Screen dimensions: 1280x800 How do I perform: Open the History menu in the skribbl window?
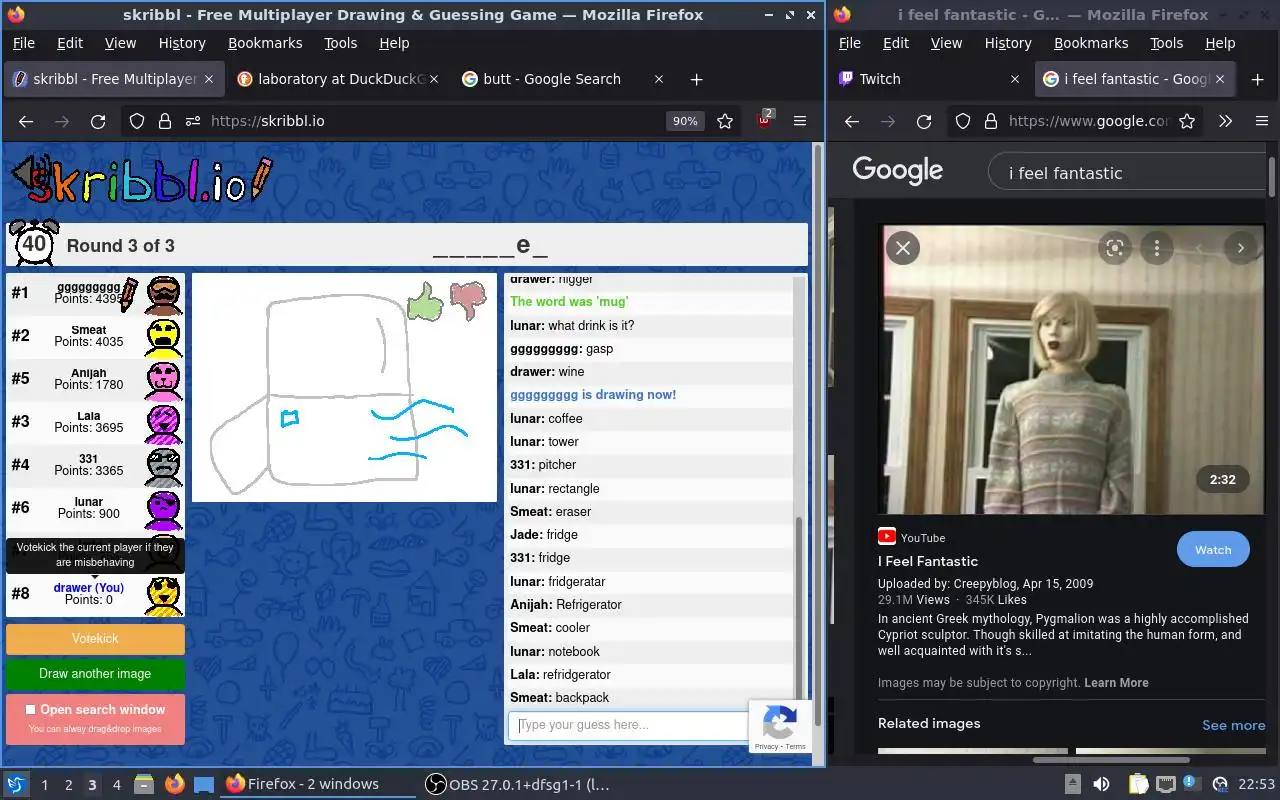click(182, 43)
